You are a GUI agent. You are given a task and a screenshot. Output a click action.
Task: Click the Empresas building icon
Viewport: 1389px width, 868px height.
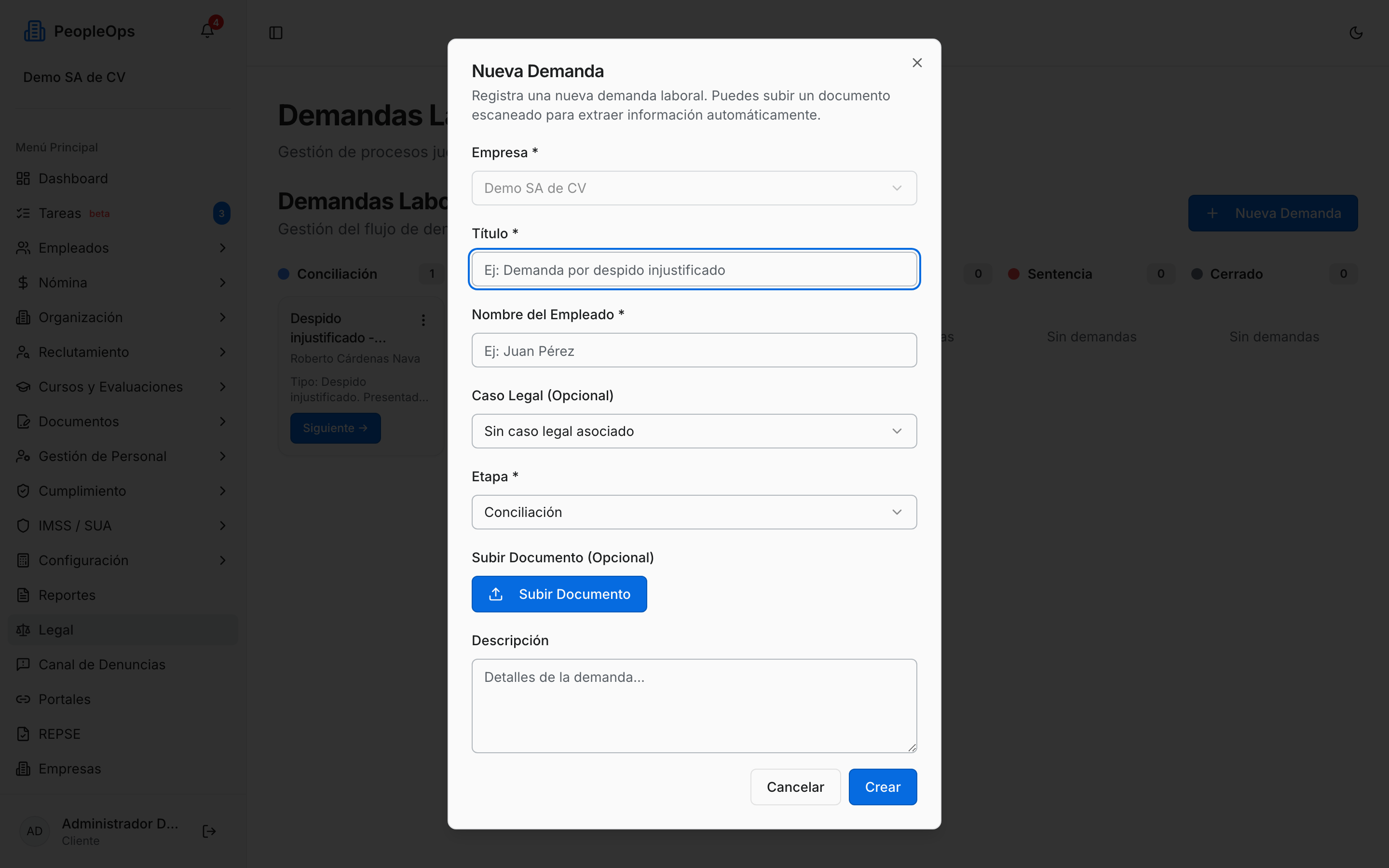pyautogui.click(x=23, y=769)
